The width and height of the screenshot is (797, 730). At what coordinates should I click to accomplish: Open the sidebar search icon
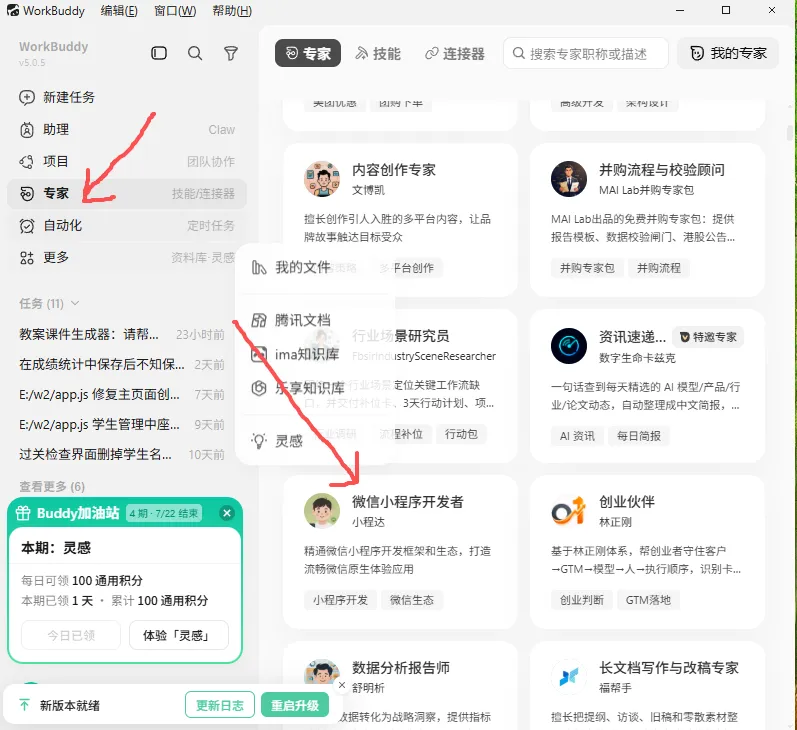click(195, 53)
